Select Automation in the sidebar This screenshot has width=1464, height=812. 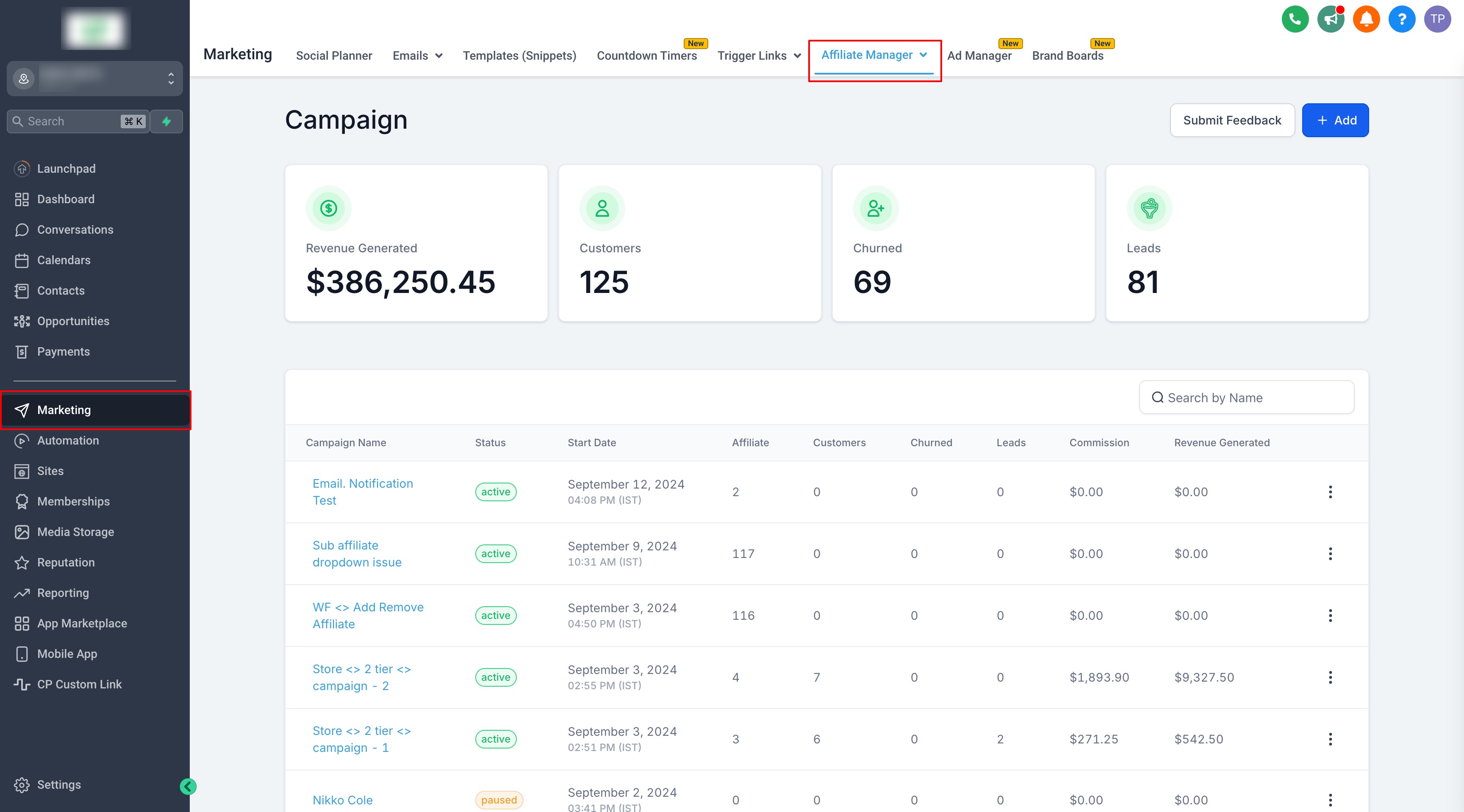pos(68,441)
